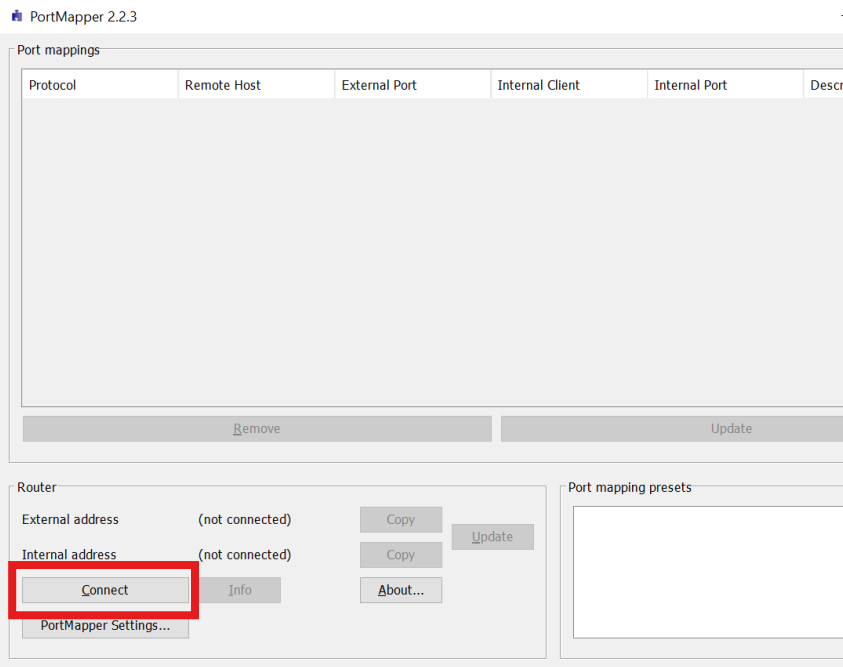The height and width of the screenshot is (667, 843).
Task: Click the Connect button in Router panel
Action: coord(105,590)
